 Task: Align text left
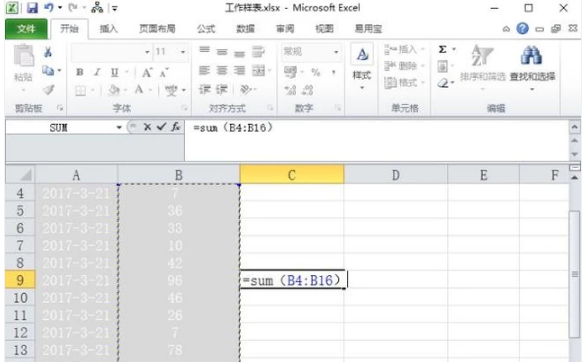[204, 71]
